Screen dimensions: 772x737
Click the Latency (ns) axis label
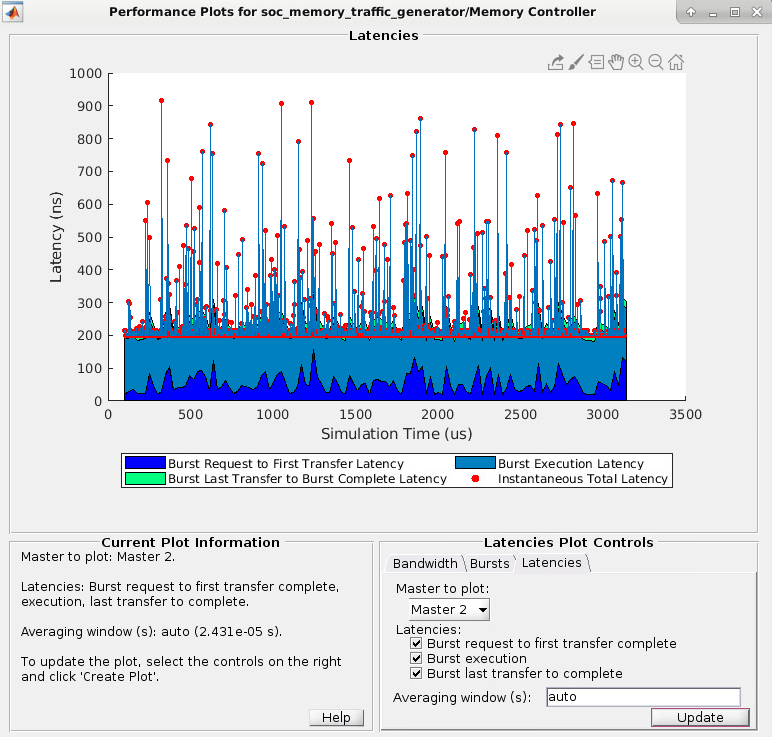56,237
